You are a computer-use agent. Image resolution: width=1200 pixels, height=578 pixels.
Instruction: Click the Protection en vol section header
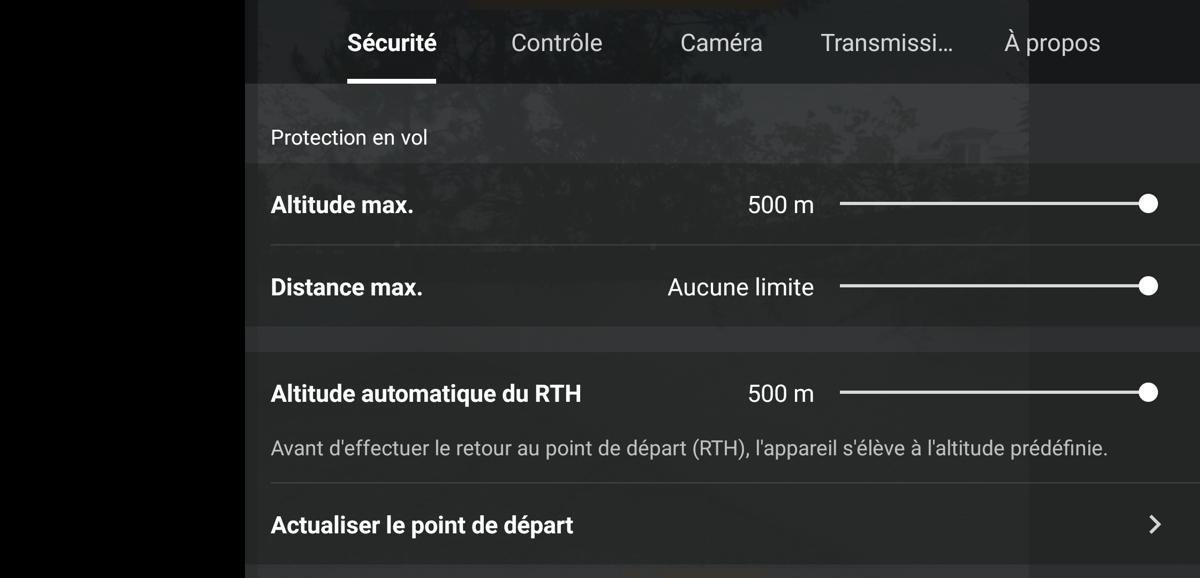[x=349, y=137]
